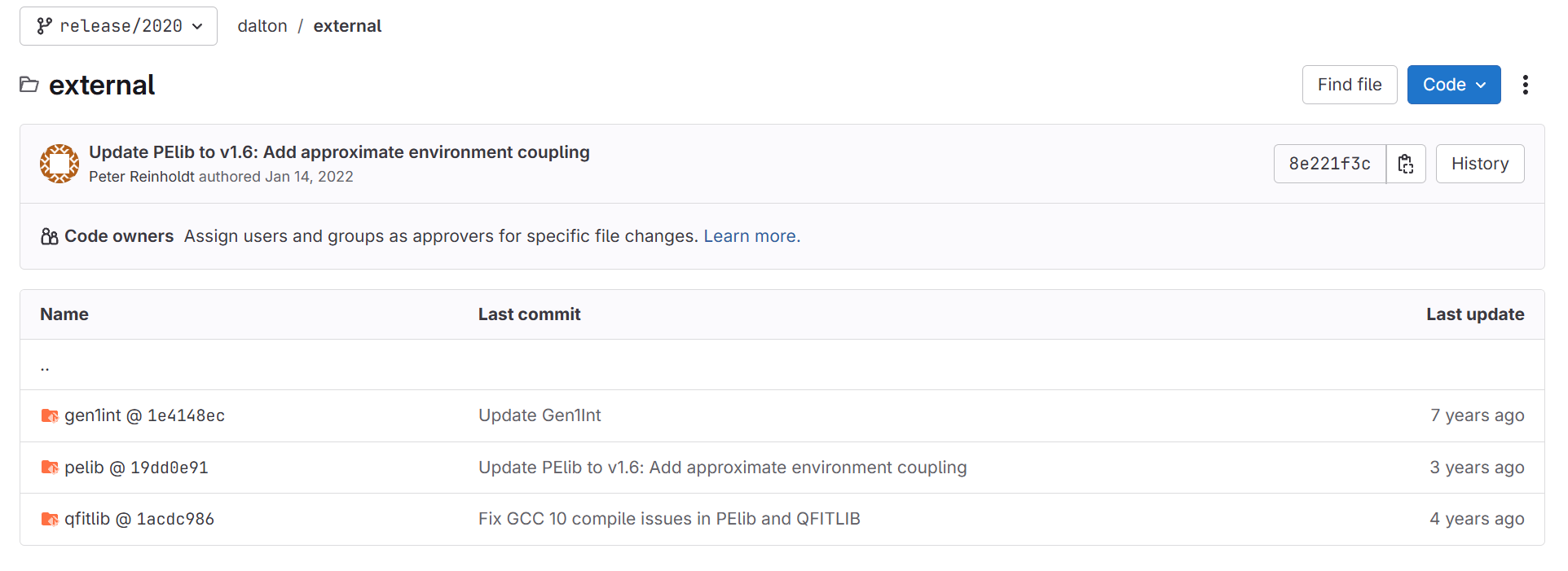
Task: Open the Learn more link
Action: point(752,236)
